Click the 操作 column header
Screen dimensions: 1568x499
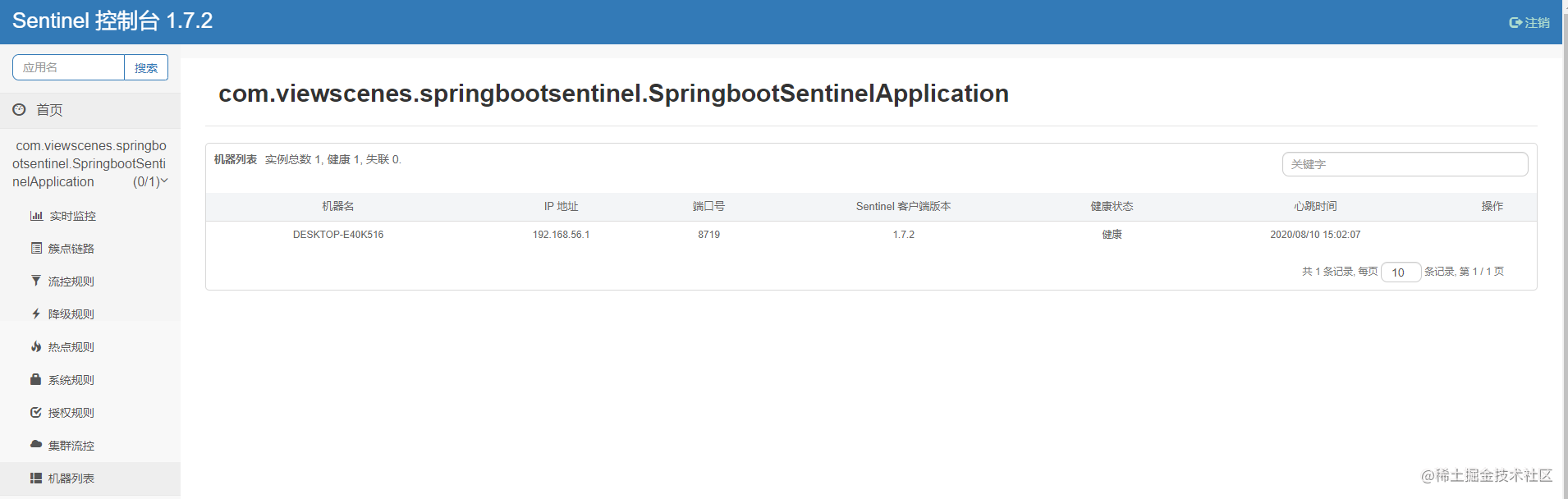[1492, 206]
